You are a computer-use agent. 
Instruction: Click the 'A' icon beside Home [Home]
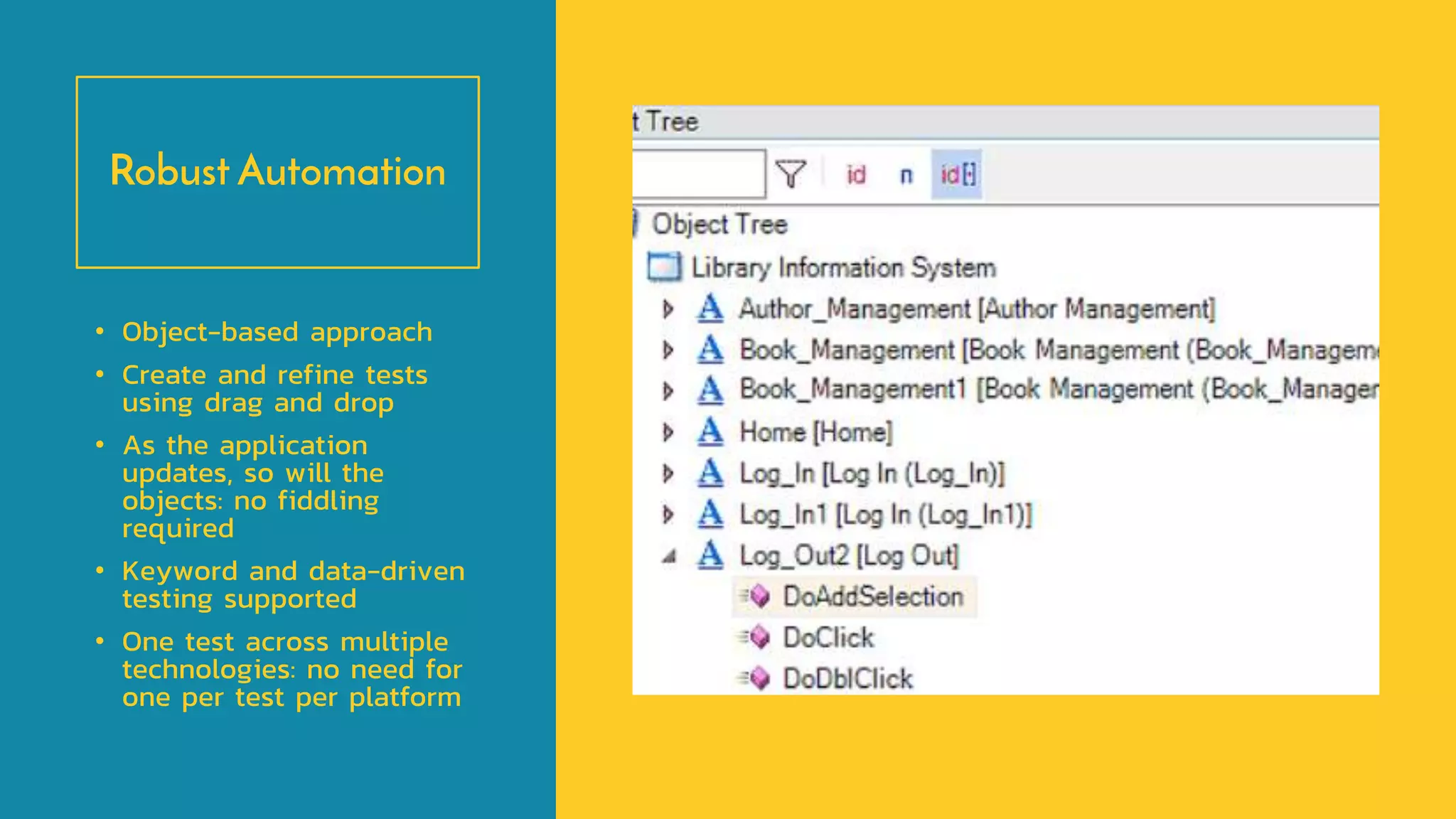(x=710, y=432)
